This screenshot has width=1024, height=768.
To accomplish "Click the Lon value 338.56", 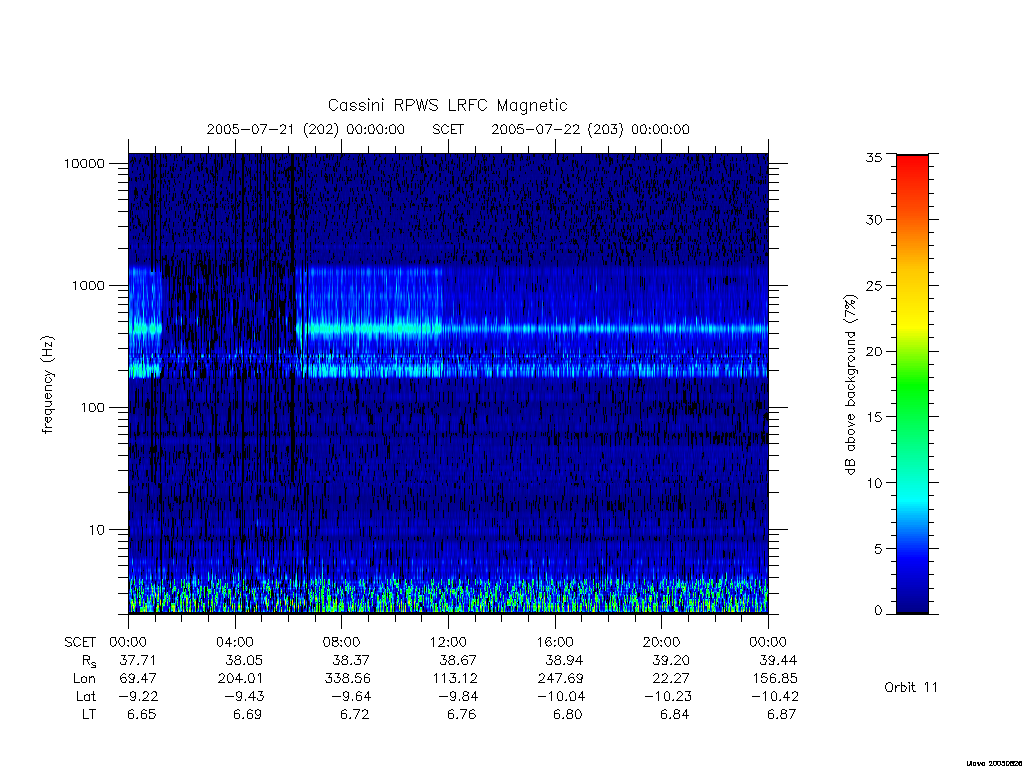I will point(347,679).
